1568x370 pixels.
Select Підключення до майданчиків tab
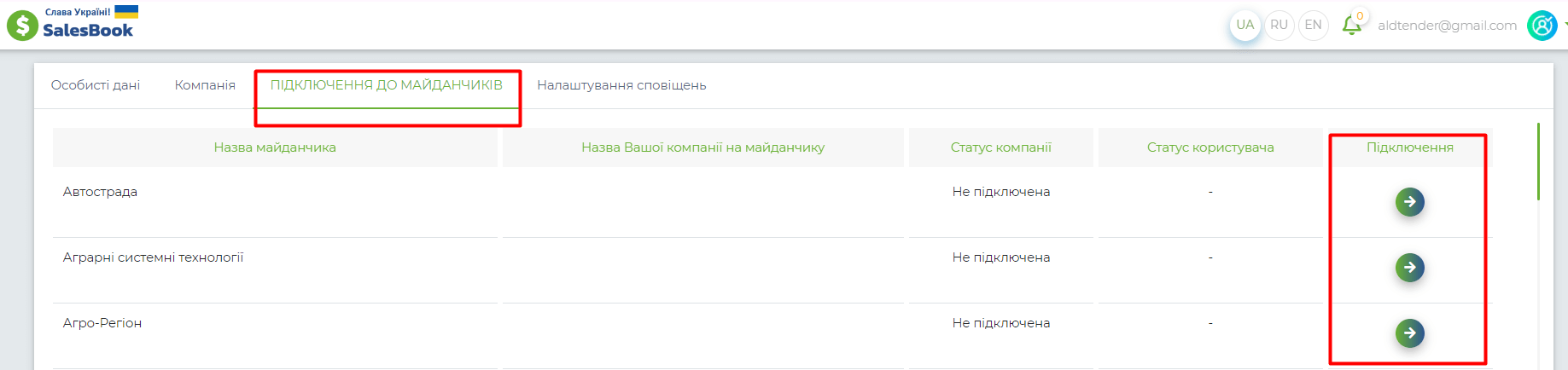[387, 85]
